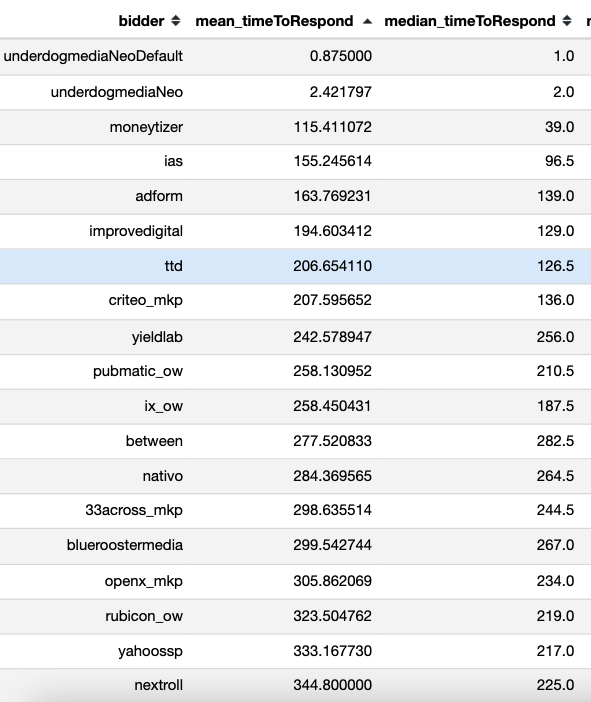This screenshot has width=591, height=702.
Task: Click mean value 258.130952
Action: (333, 371)
